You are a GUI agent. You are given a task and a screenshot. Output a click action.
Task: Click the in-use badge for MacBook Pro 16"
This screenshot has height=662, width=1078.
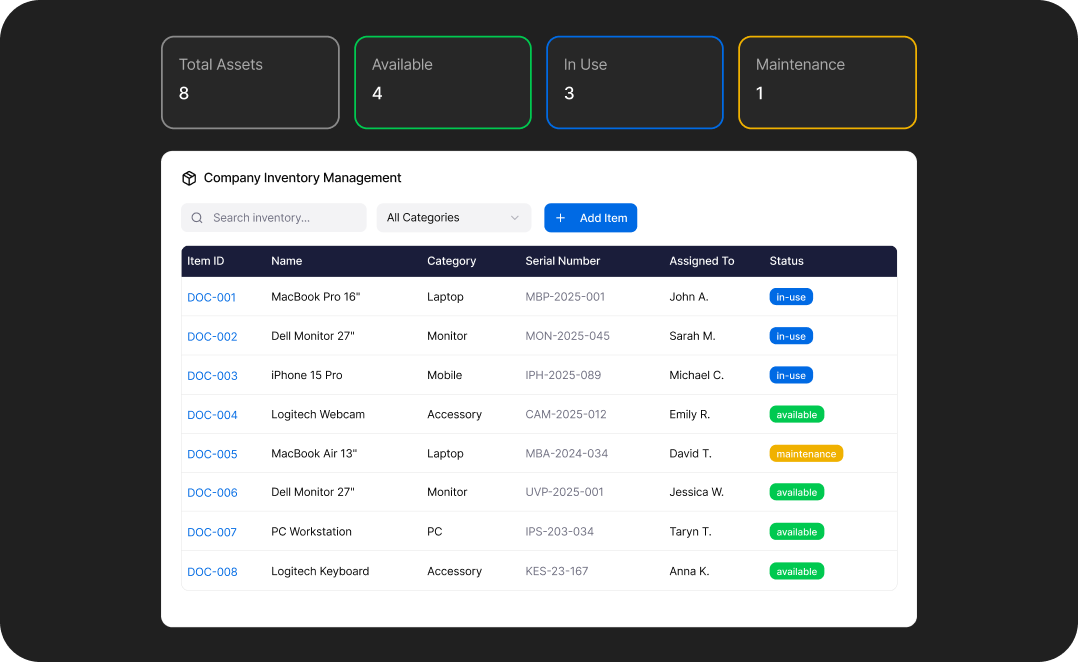pyautogui.click(x=791, y=297)
